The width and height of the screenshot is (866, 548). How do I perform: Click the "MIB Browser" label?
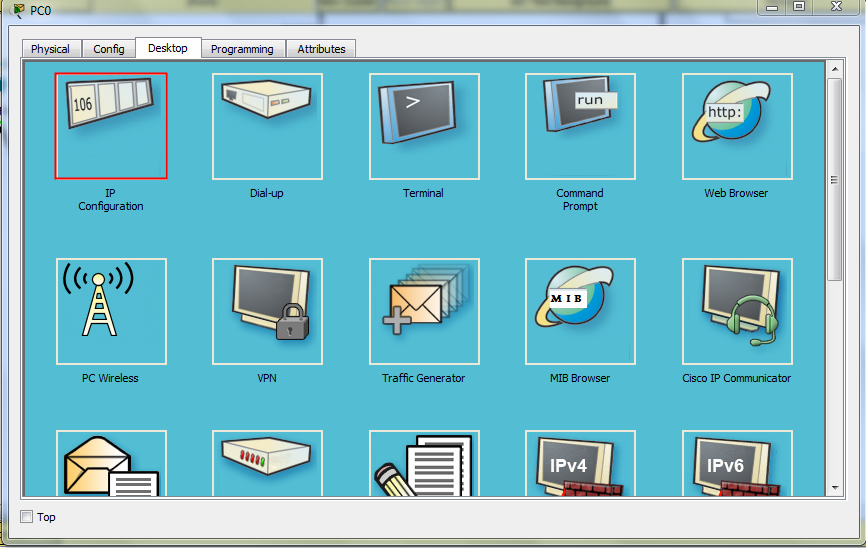coord(580,378)
